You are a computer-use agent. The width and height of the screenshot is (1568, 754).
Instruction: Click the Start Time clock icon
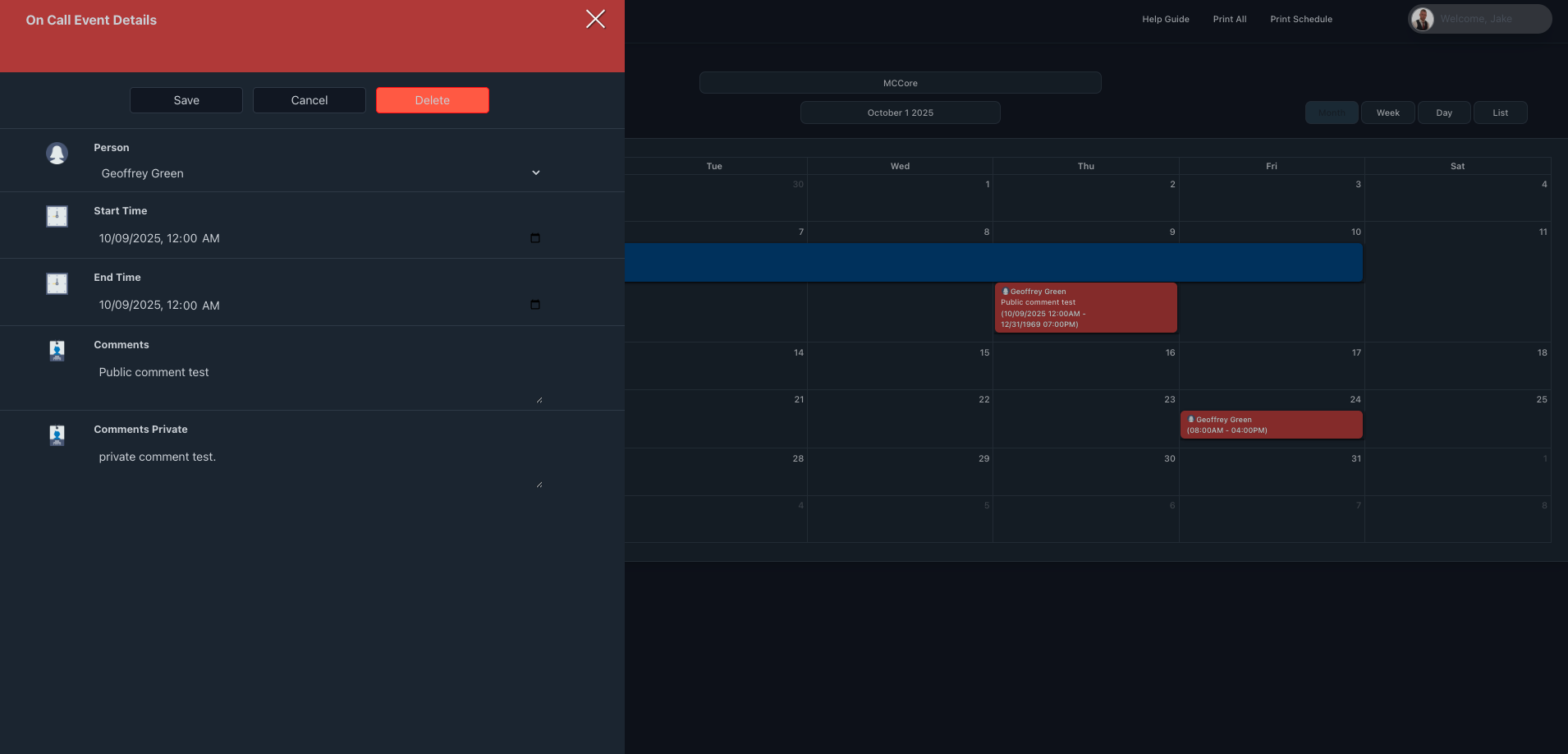(57, 217)
